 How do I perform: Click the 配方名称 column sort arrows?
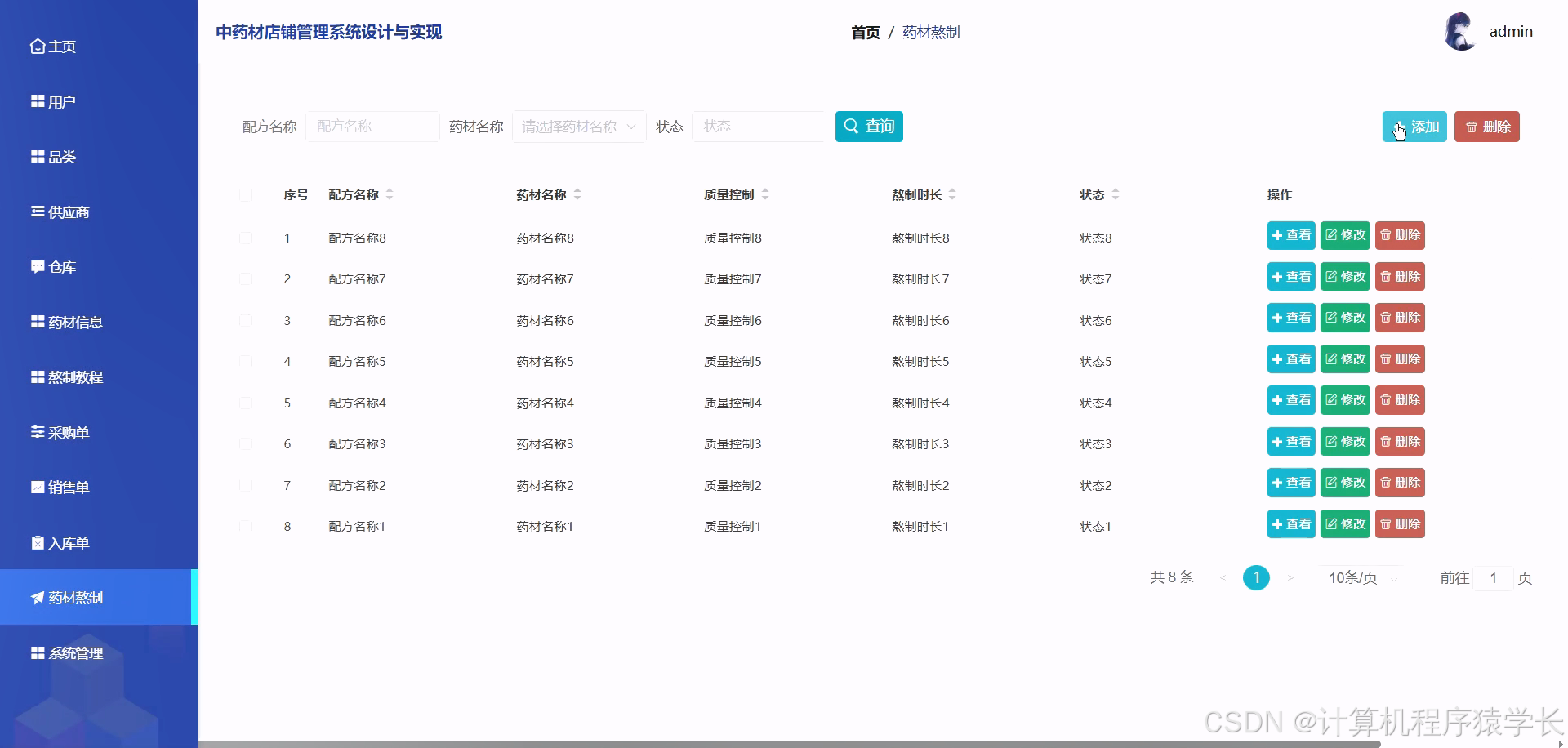point(390,194)
